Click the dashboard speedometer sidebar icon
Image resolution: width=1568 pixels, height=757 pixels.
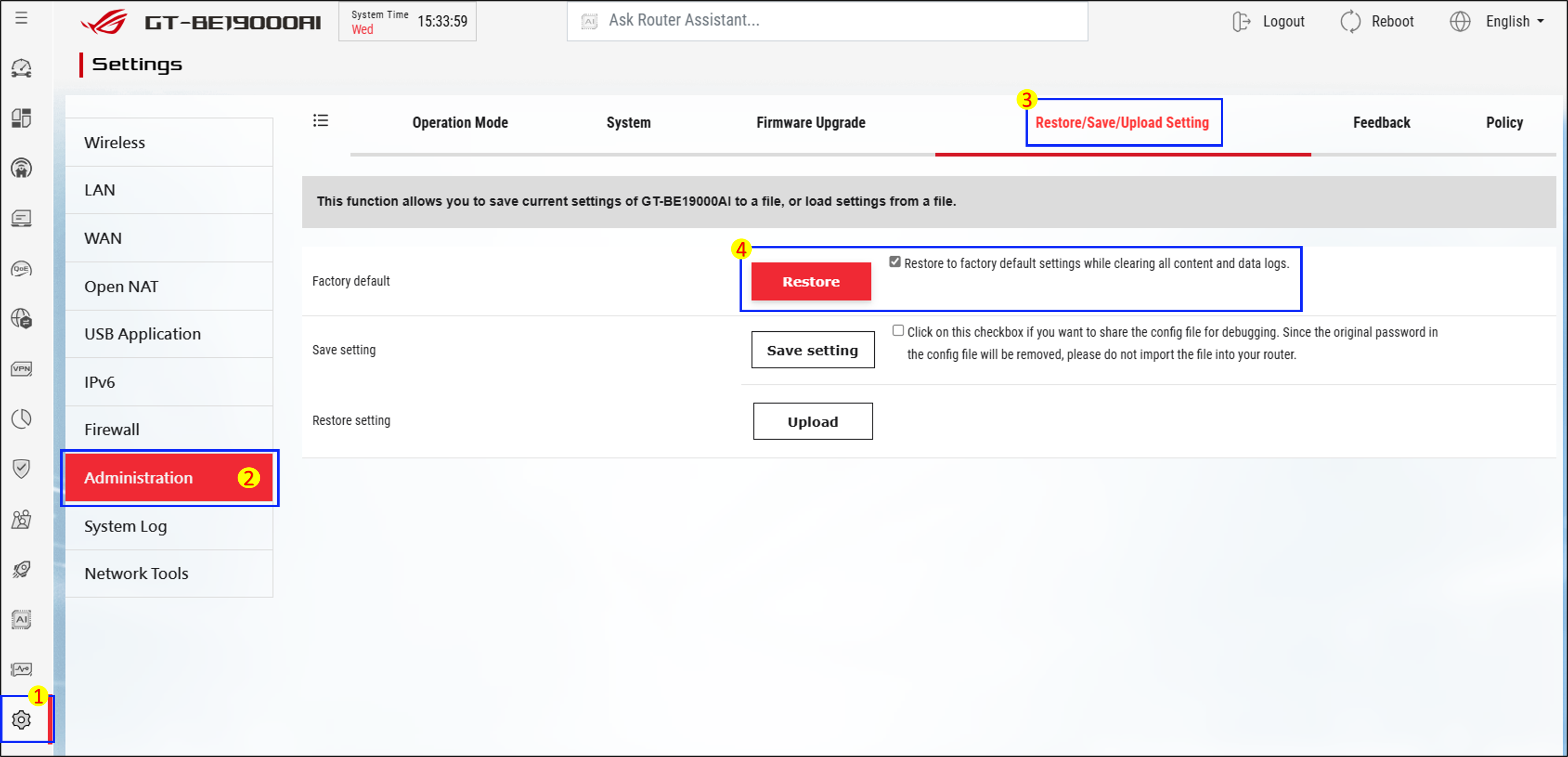[x=21, y=68]
